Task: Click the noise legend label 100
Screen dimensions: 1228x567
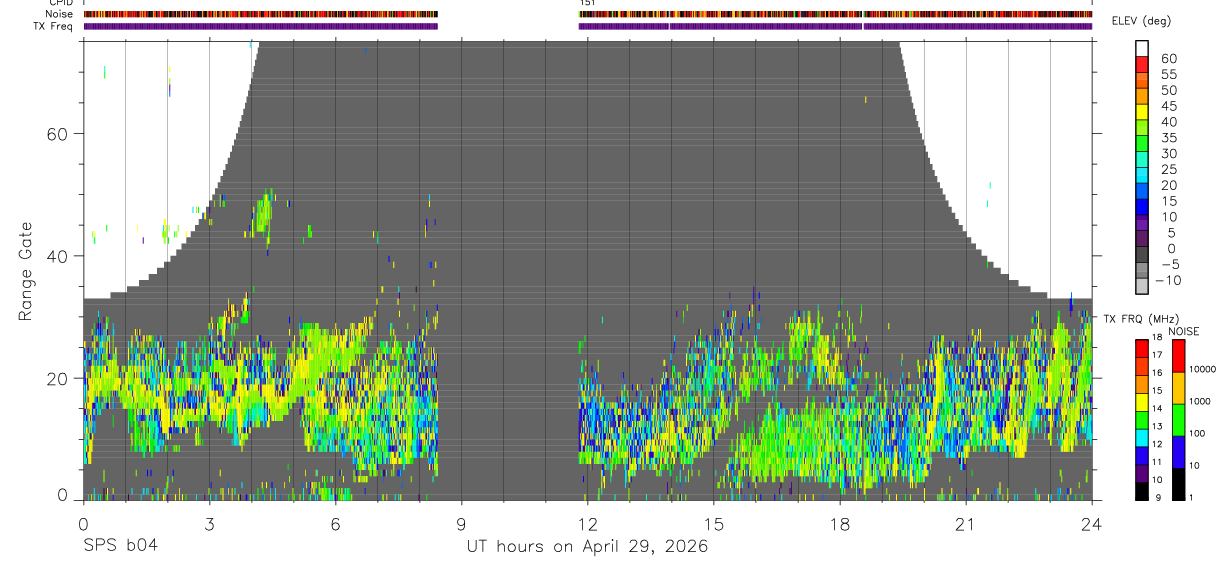Action: (x=1199, y=433)
